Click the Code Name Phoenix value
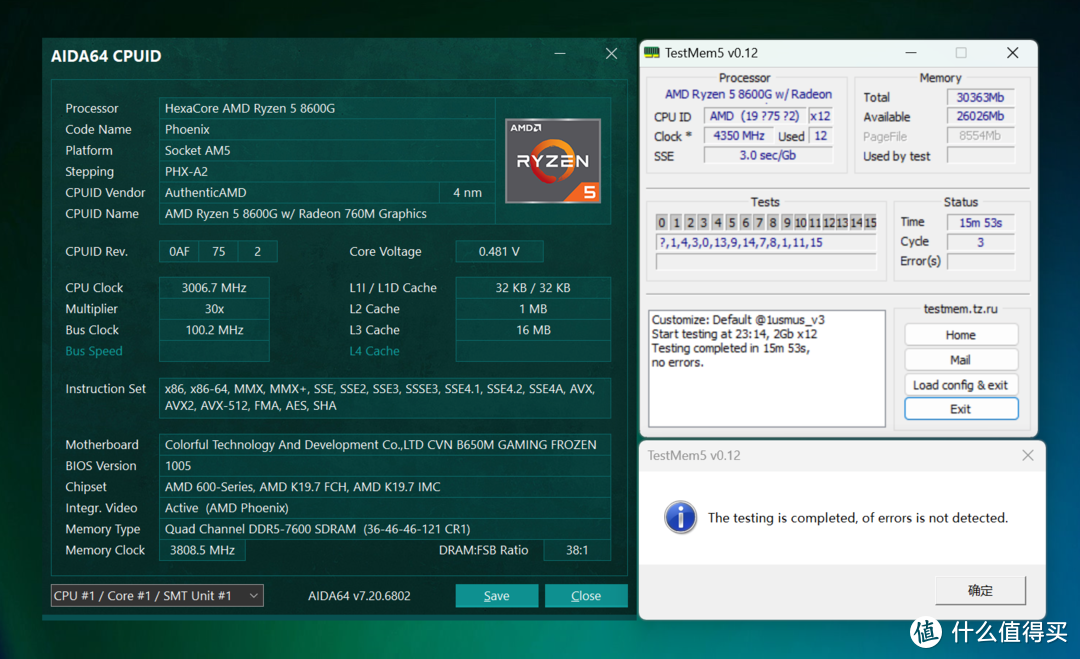This screenshot has height=659, width=1080. pyautogui.click(x=327, y=129)
